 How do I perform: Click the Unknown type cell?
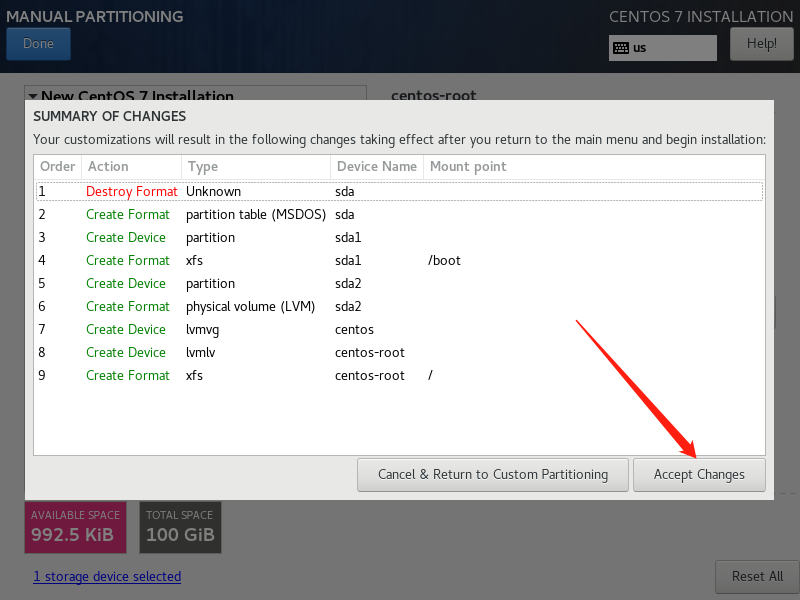(213, 192)
